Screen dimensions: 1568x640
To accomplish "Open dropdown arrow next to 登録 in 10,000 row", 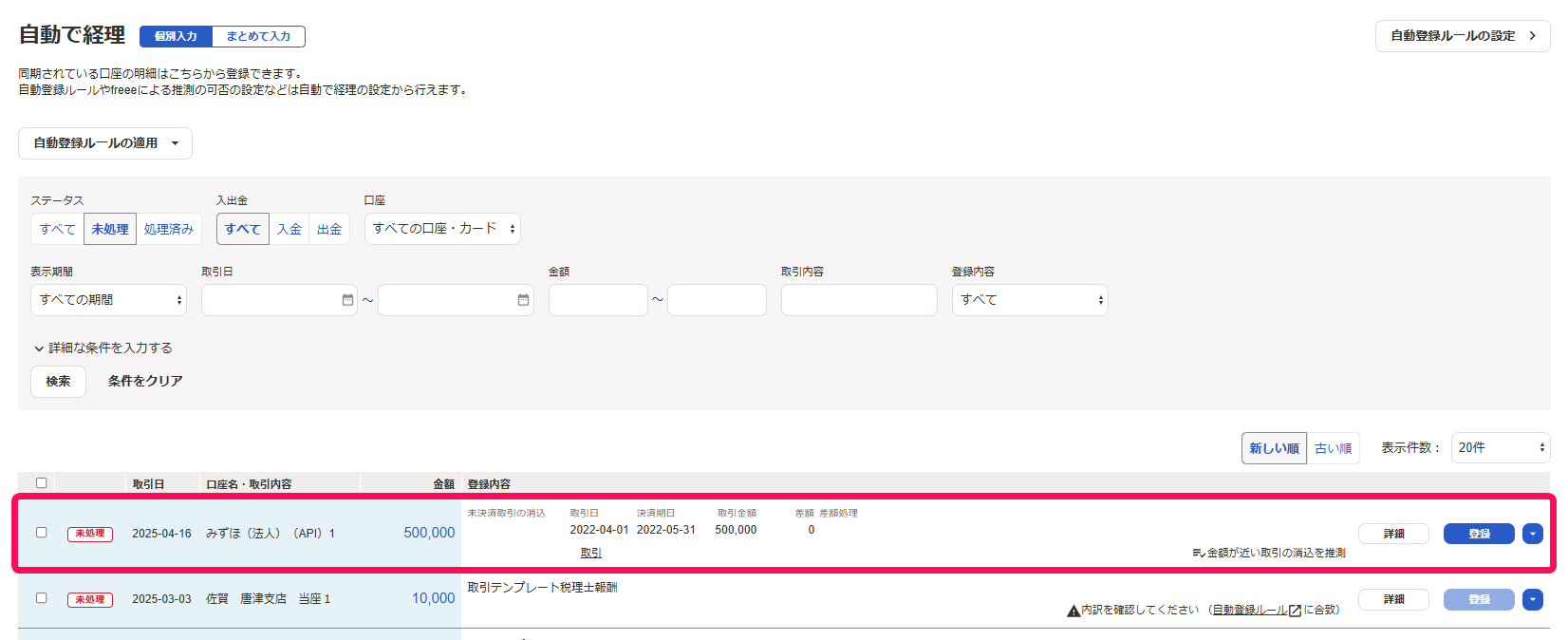I will click(1532, 599).
